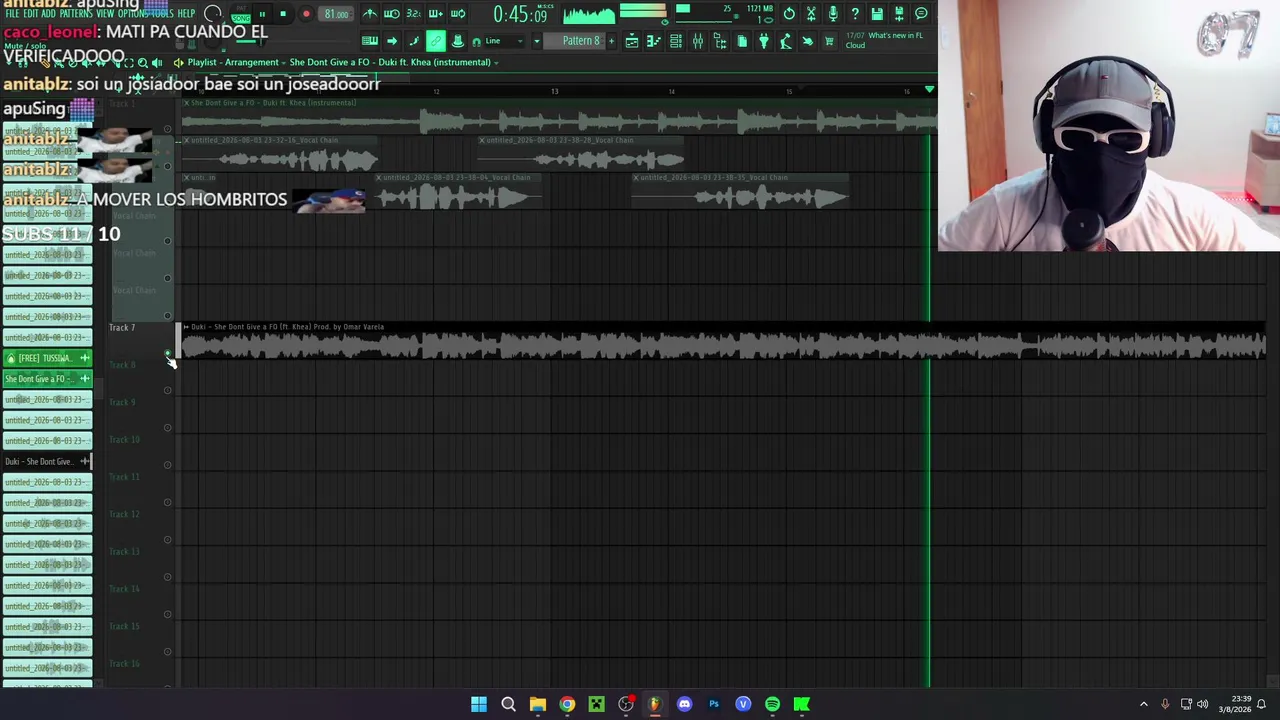This screenshot has width=1280, height=720.
Task: Open What's new in FL Cloud news
Action: pos(884,40)
